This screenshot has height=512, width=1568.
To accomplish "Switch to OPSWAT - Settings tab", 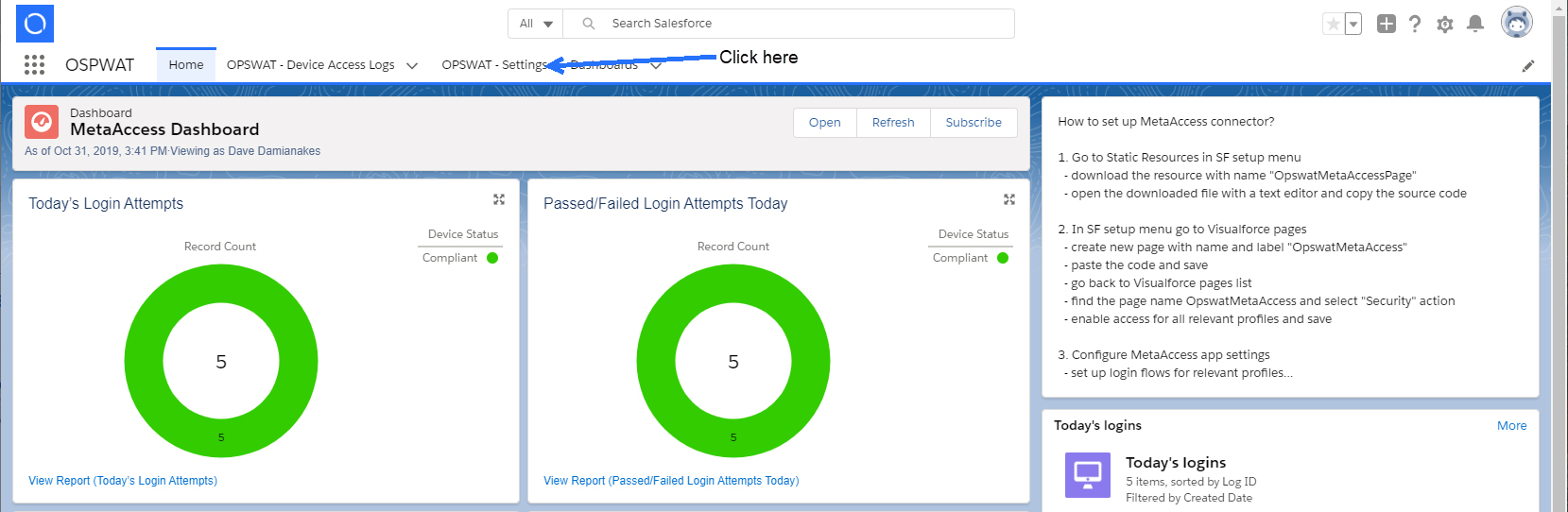I will [x=493, y=65].
